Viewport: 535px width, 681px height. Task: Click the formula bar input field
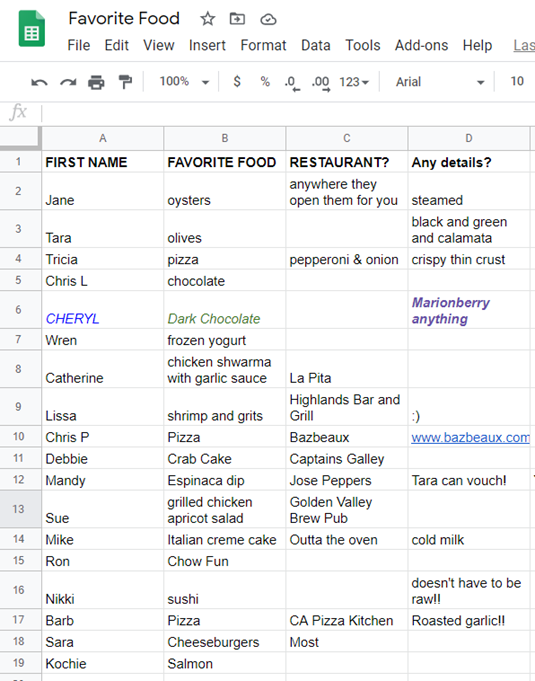[x=288, y=113]
